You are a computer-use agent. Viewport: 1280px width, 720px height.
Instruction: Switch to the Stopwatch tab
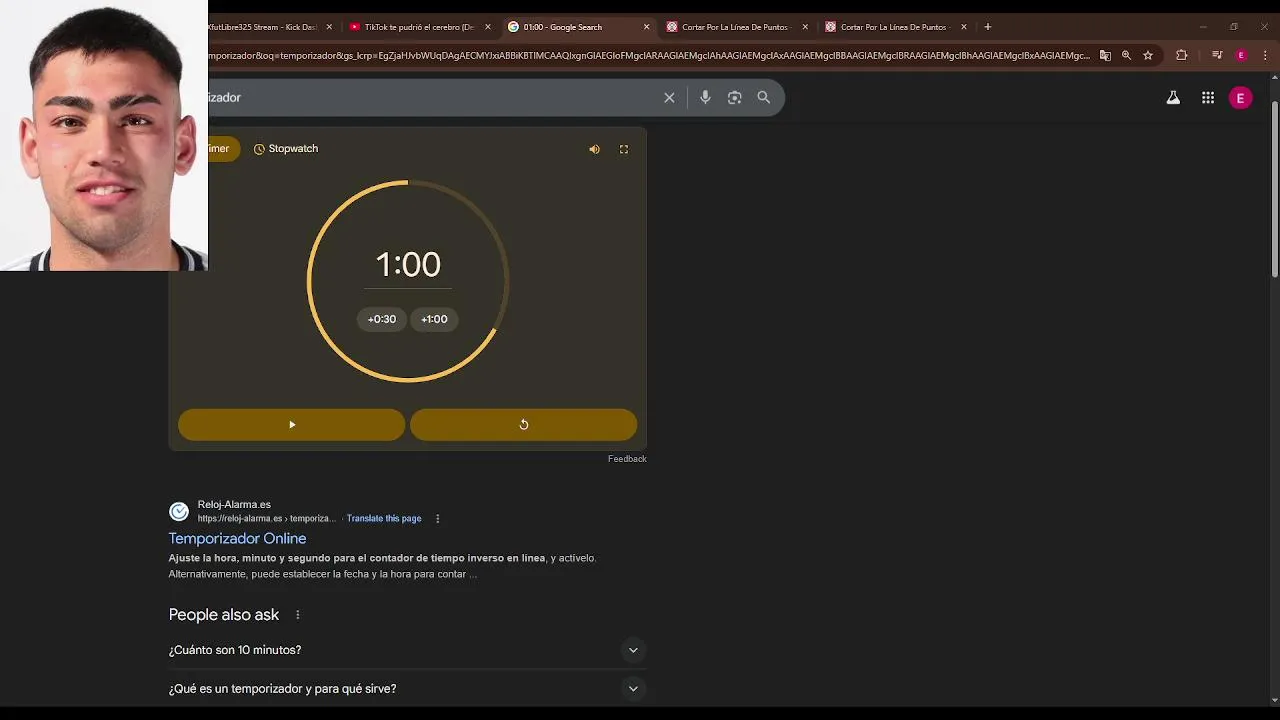(x=286, y=149)
